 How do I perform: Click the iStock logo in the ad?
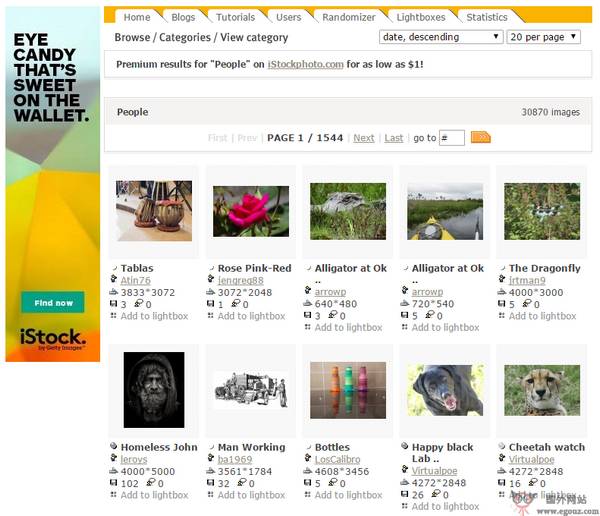[x=53, y=338]
